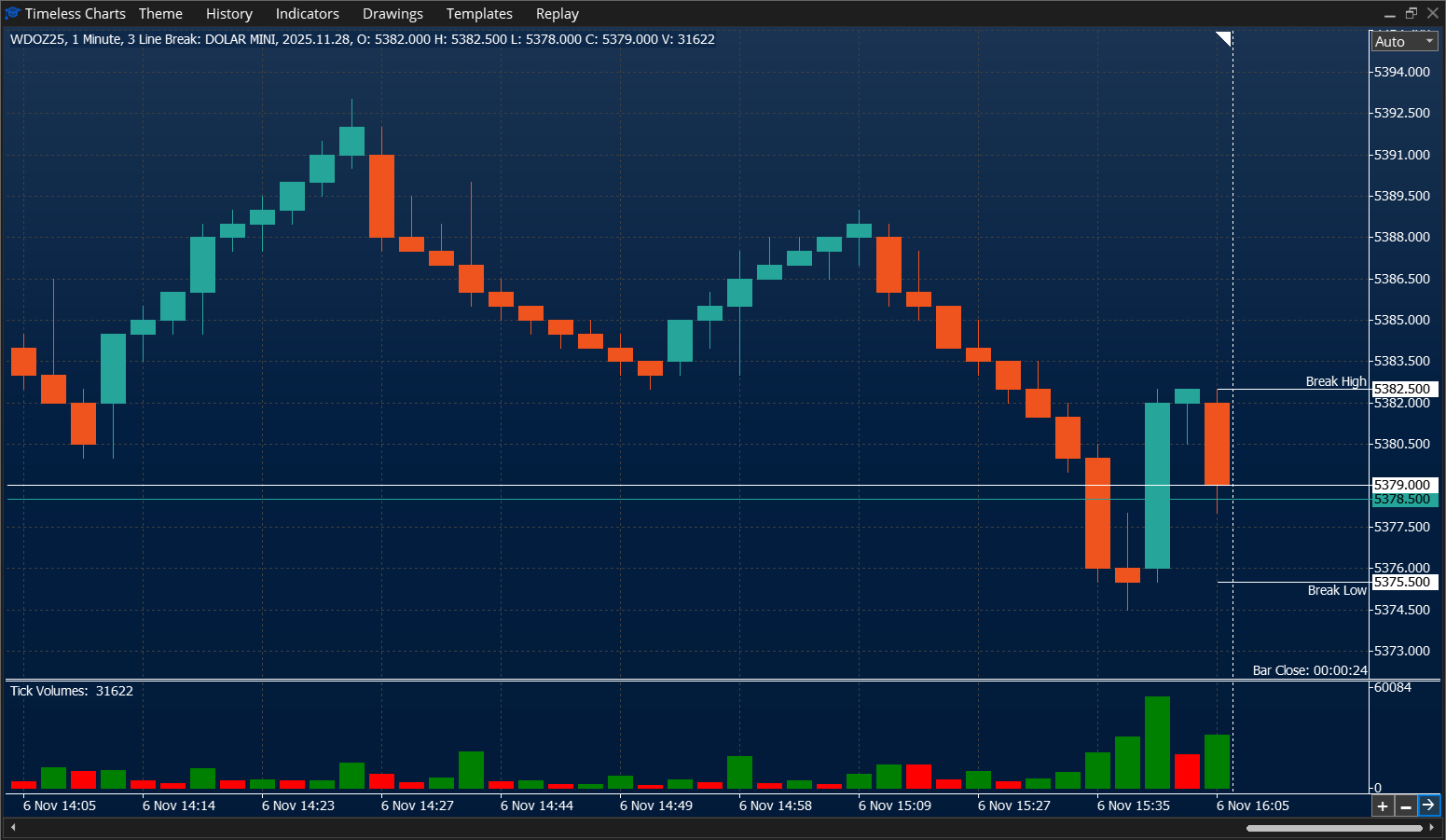Click the left scroll arrow on chart scrollbar

tap(13, 826)
